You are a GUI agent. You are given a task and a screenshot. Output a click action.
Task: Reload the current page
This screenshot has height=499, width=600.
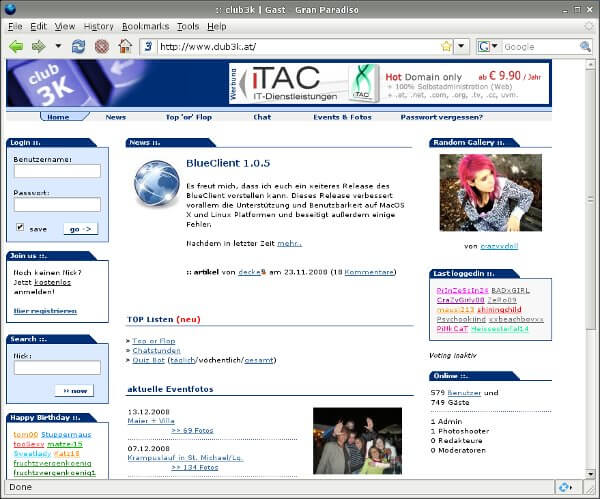tap(79, 46)
